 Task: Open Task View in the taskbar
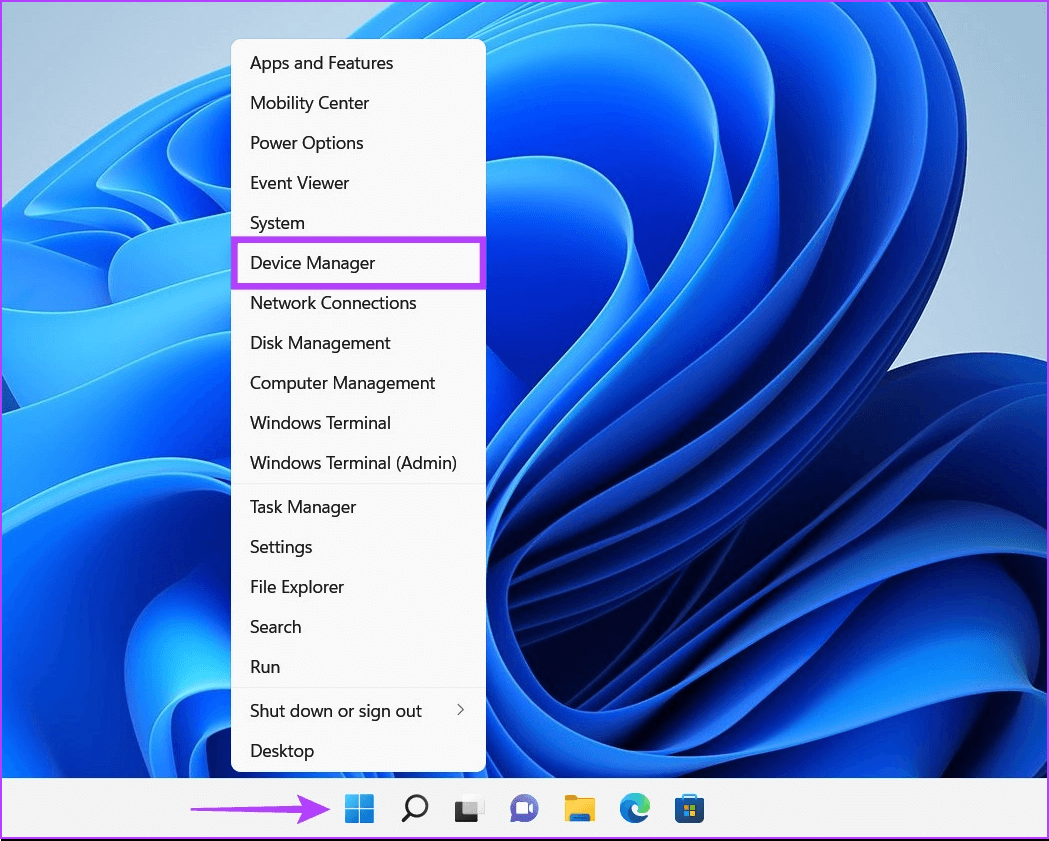pyautogui.click(x=470, y=809)
